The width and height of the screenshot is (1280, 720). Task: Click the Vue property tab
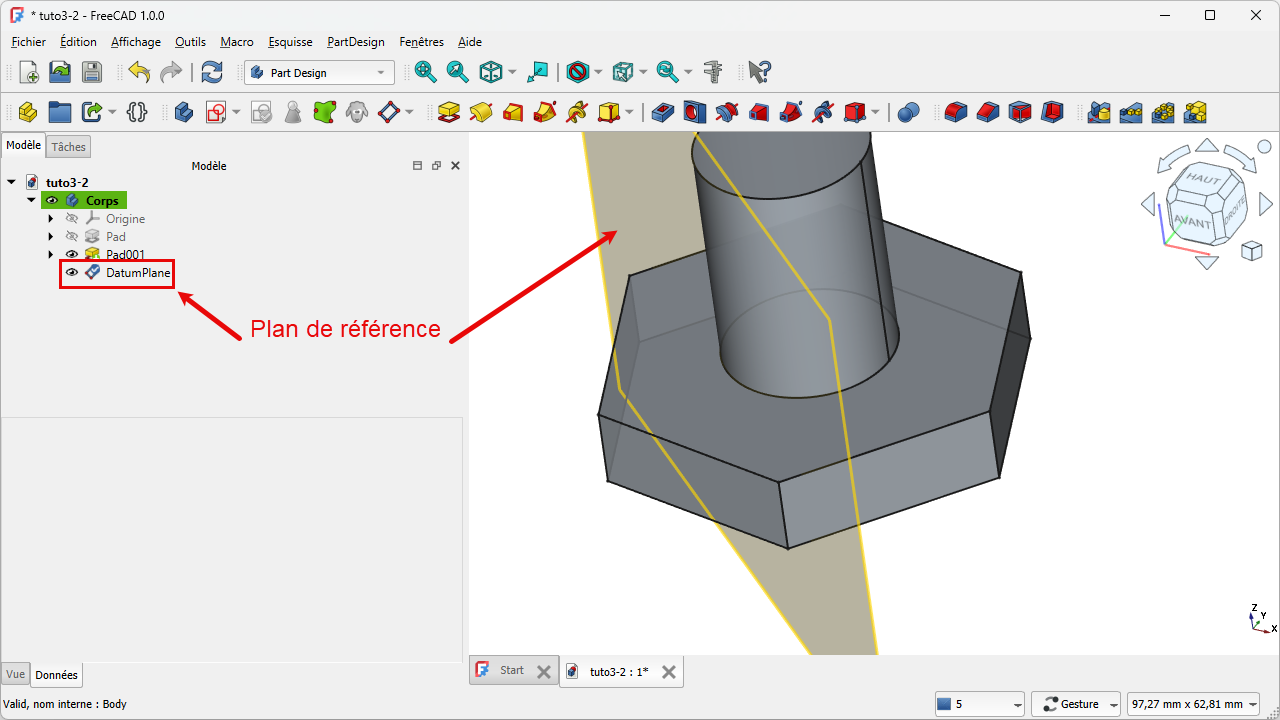(x=15, y=675)
